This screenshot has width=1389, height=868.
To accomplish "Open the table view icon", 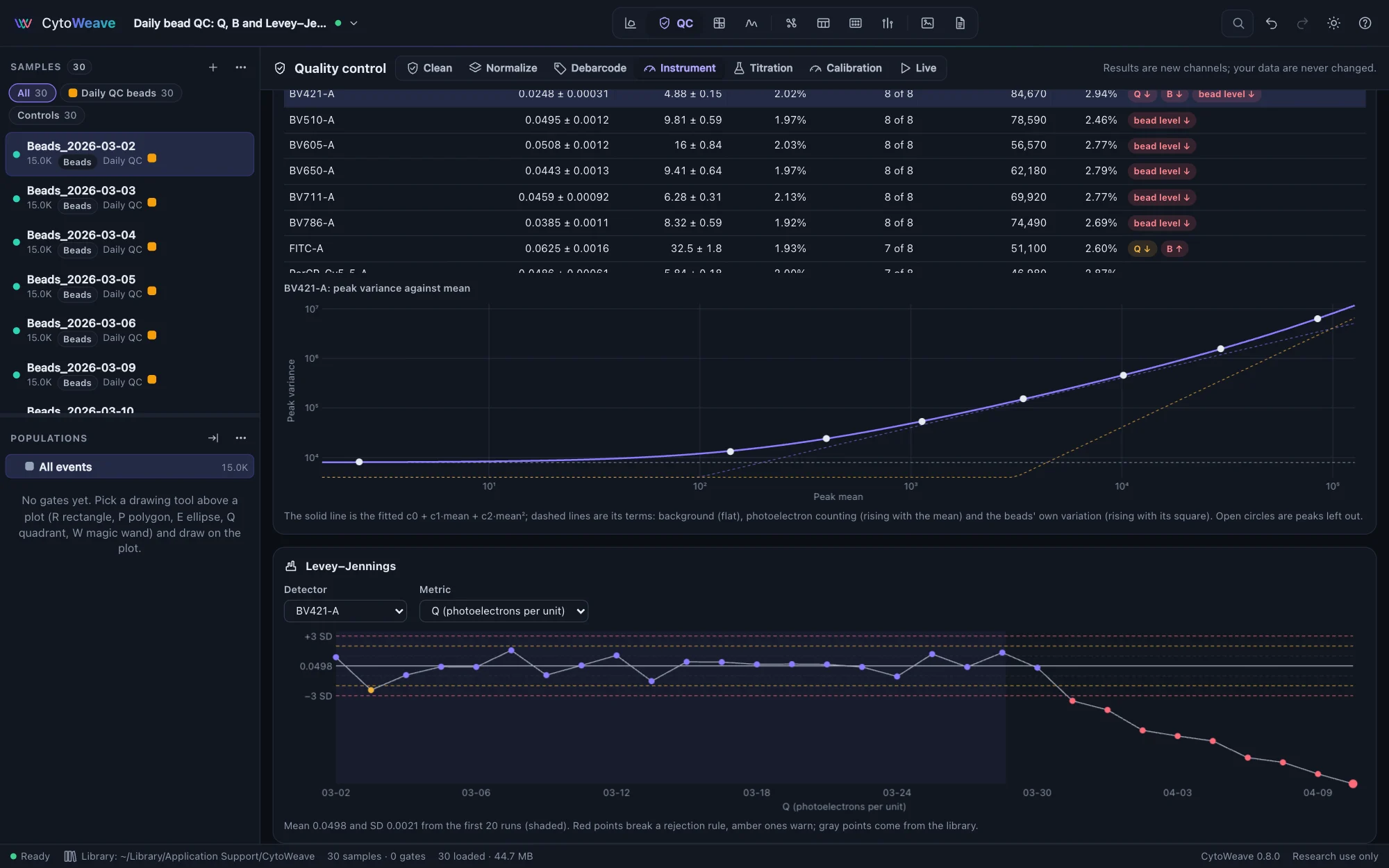I will click(823, 23).
